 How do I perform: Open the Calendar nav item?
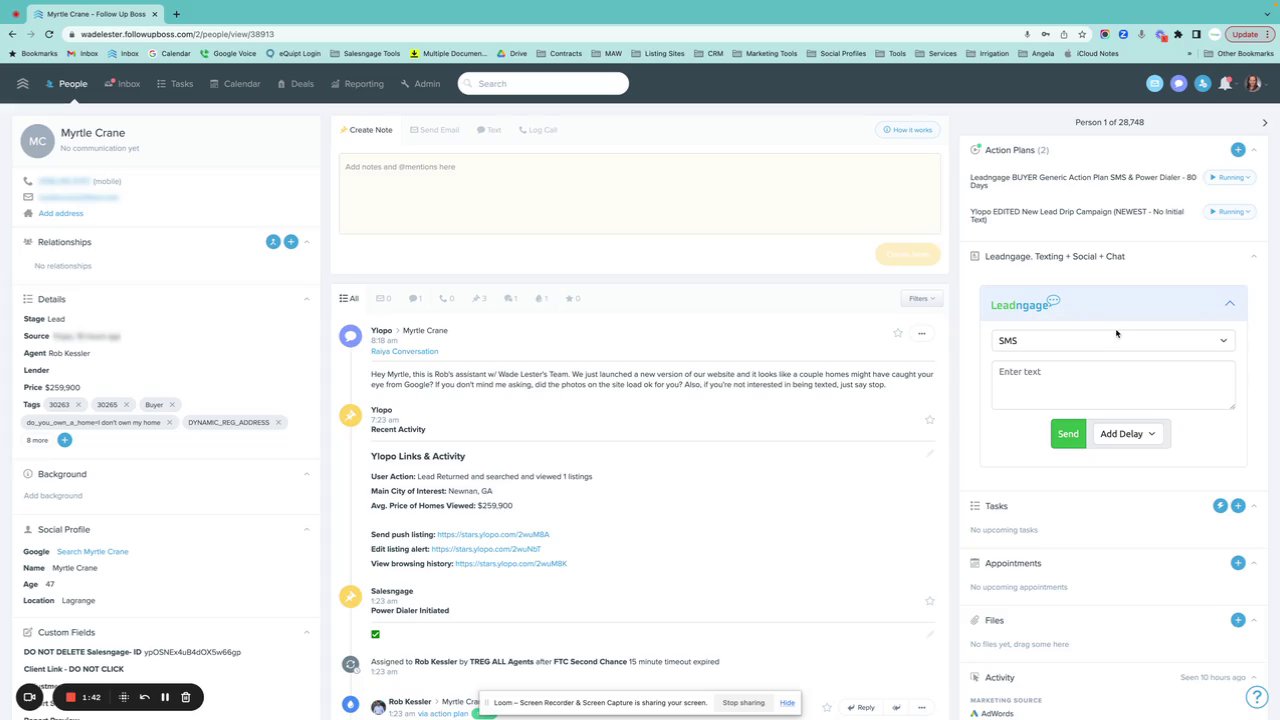[x=234, y=84]
